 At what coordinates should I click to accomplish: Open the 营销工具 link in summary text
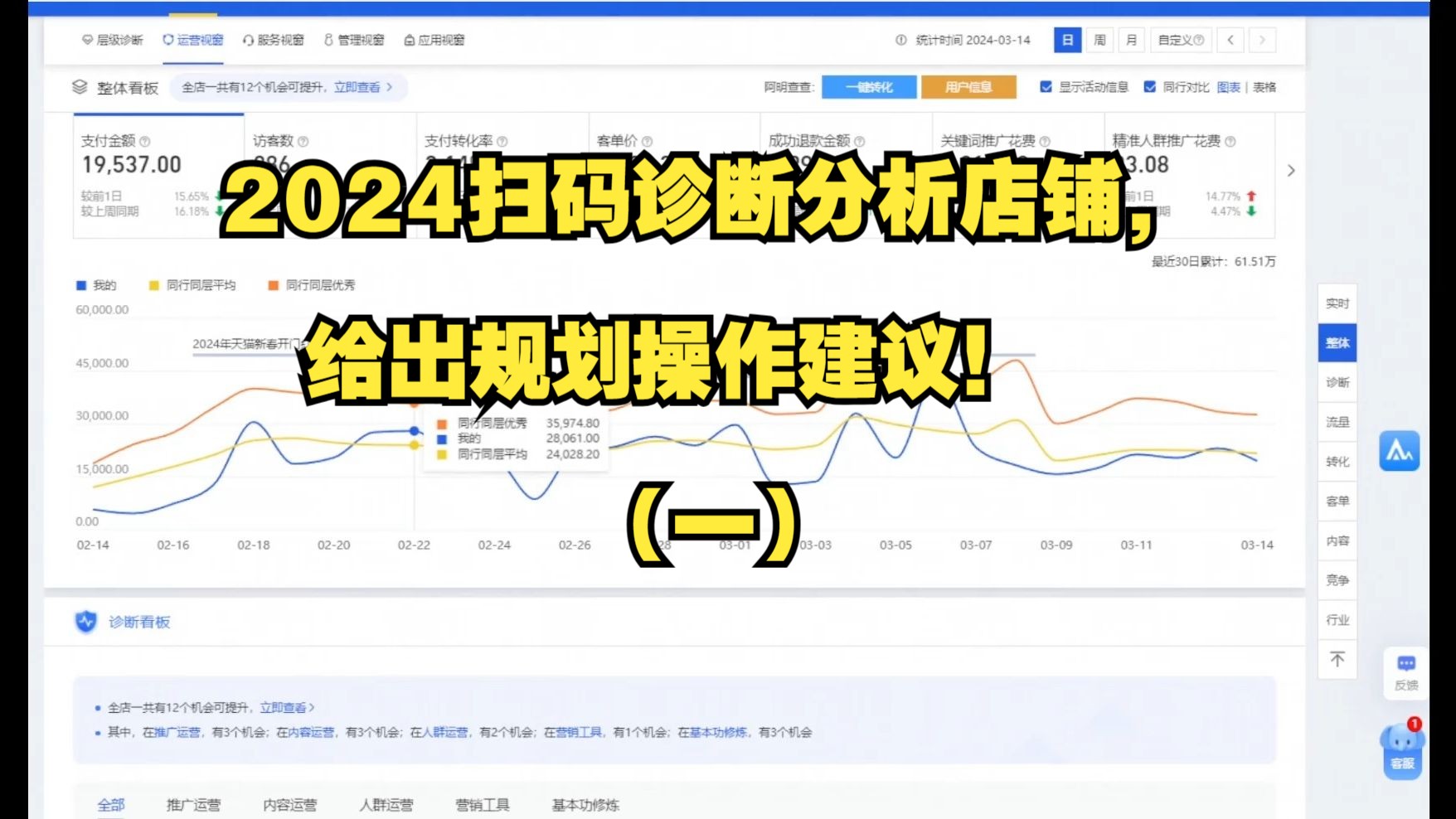579,733
